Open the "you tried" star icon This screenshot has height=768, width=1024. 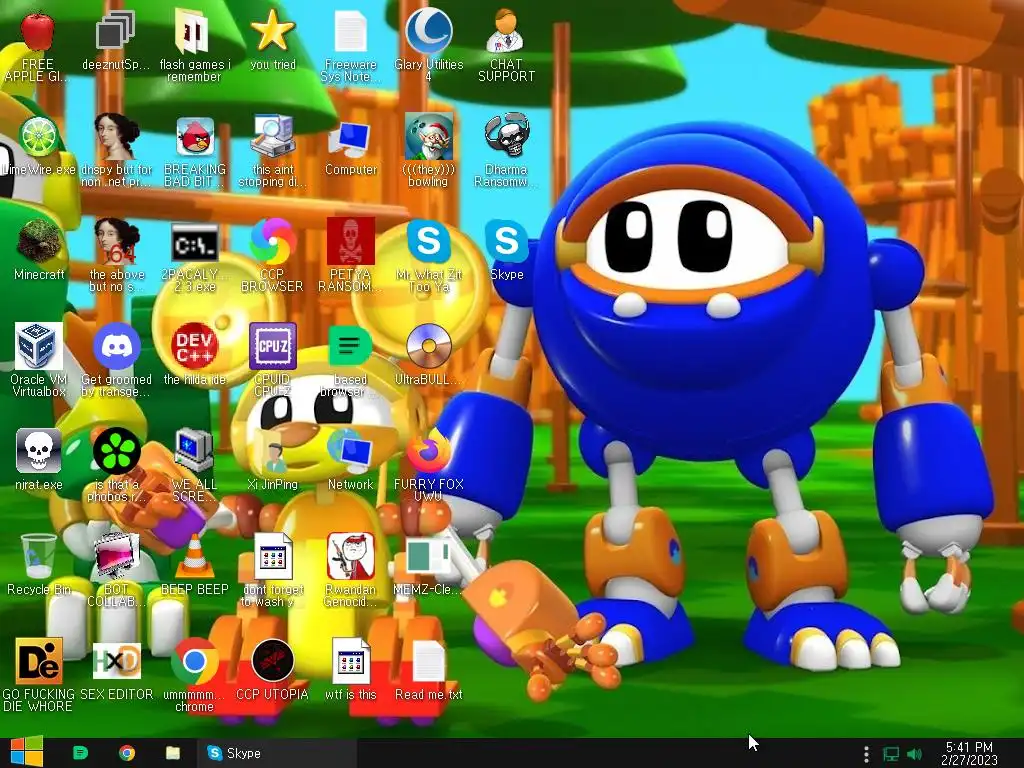click(x=272, y=31)
